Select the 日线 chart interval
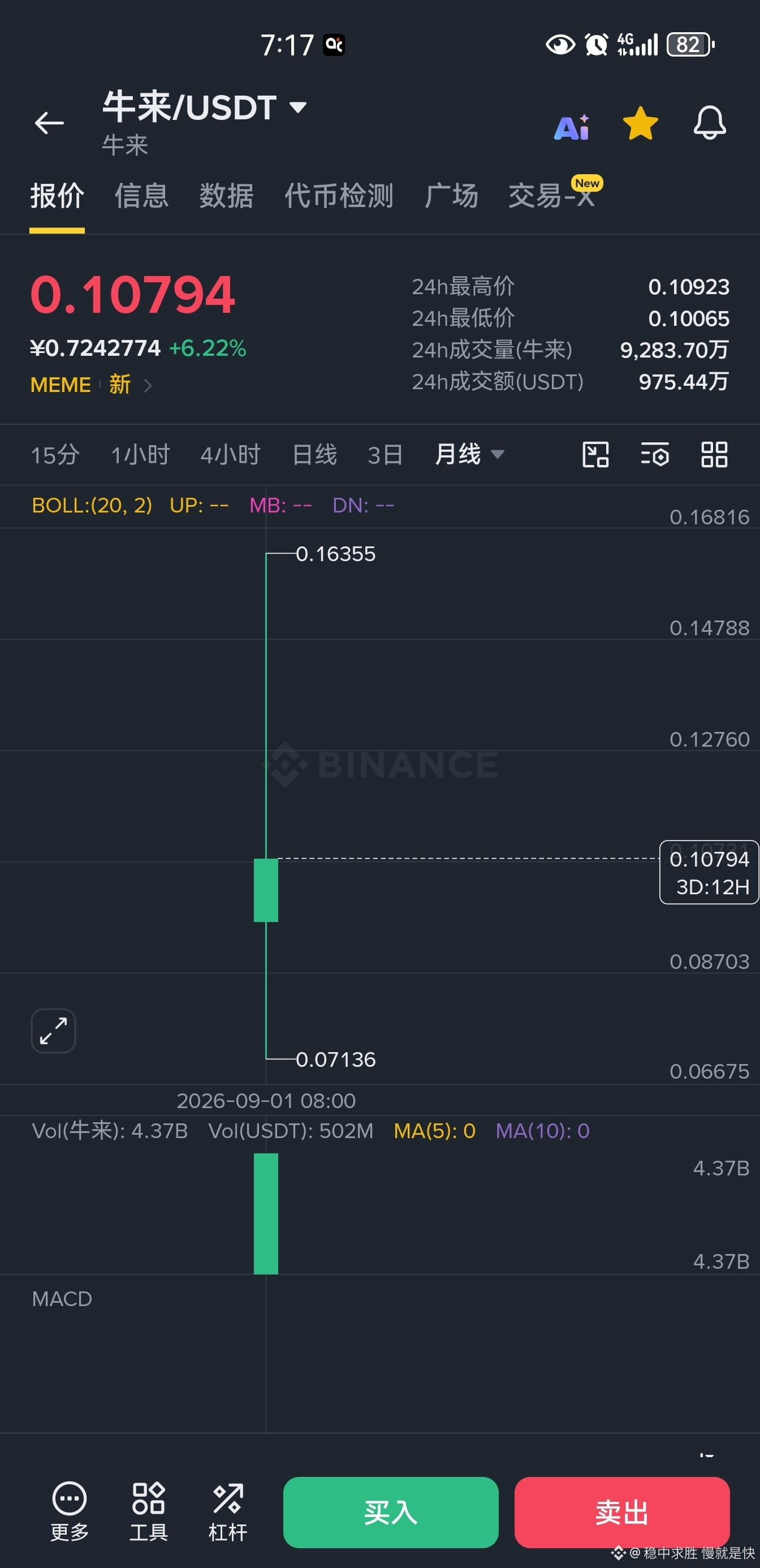 point(314,455)
